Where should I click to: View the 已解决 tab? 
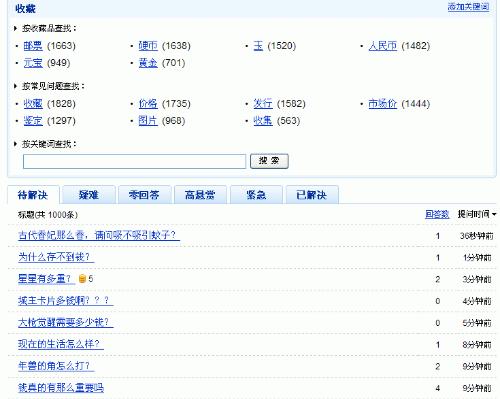(312, 195)
